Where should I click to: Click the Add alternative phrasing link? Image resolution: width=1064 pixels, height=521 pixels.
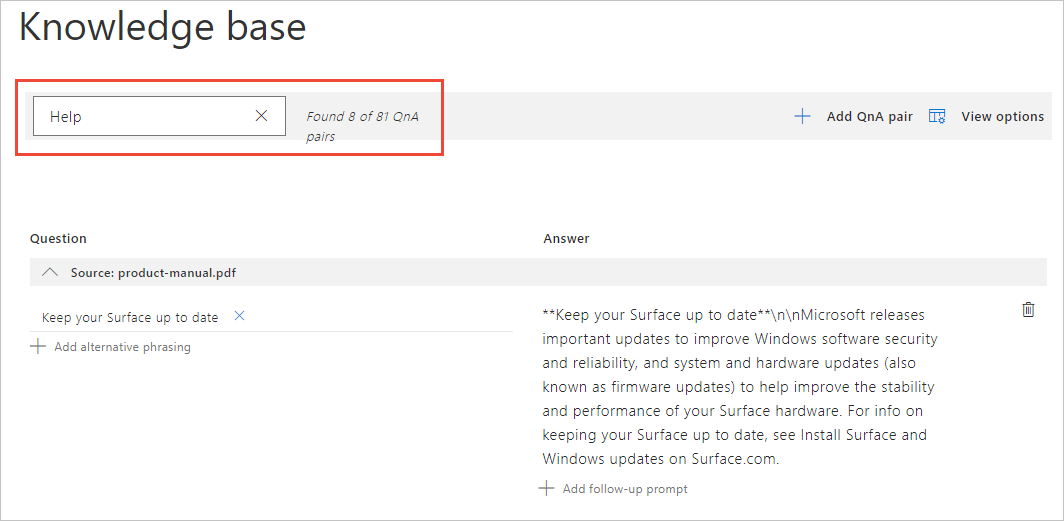pos(122,347)
